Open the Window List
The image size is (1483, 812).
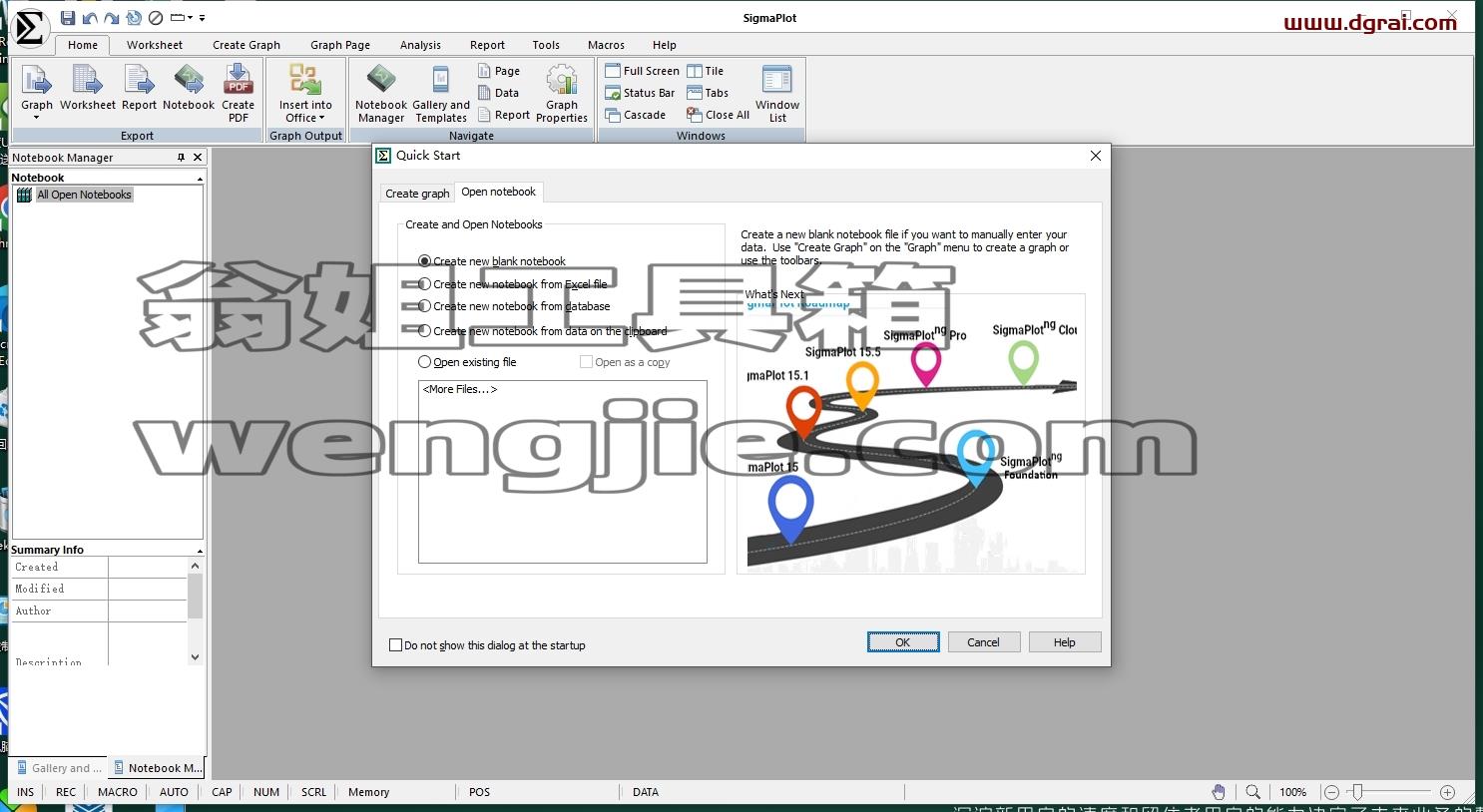click(777, 93)
